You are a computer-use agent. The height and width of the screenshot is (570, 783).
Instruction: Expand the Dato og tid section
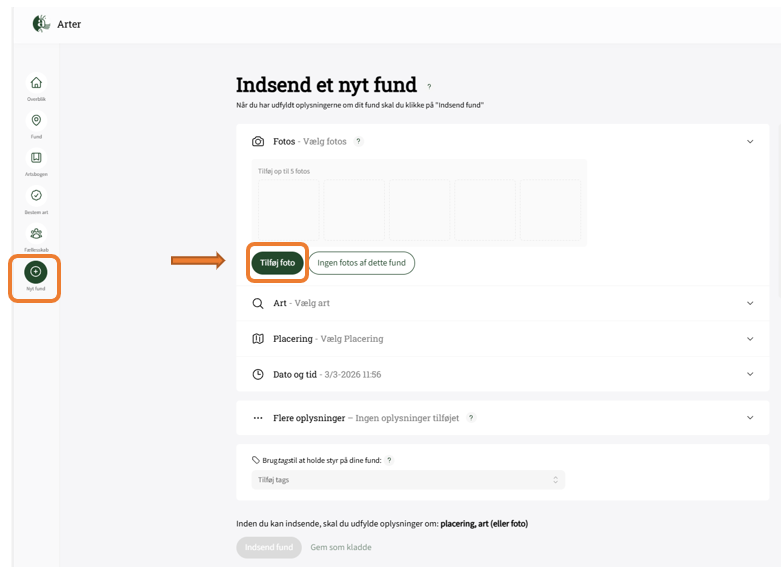coord(750,374)
